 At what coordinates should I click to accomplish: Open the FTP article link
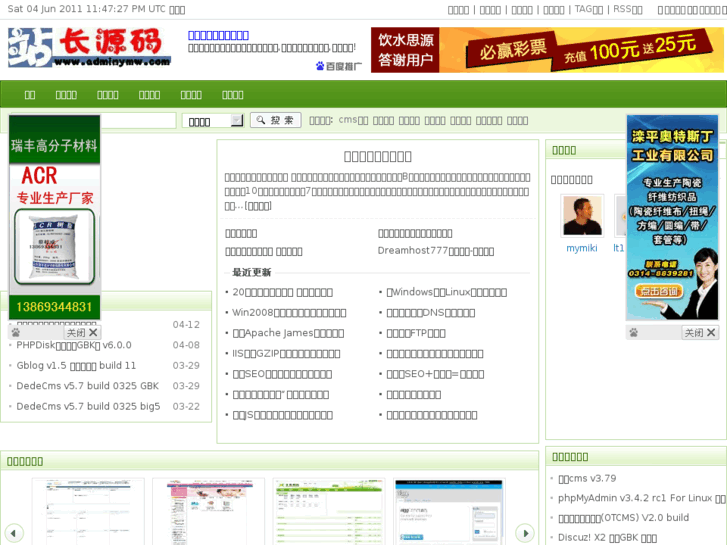[416, 333]
